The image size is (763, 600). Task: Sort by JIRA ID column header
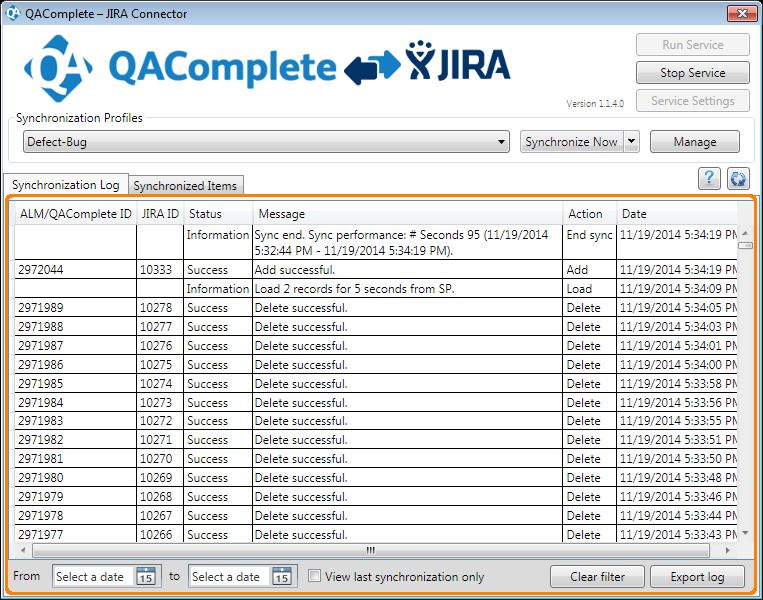point(160,214)
